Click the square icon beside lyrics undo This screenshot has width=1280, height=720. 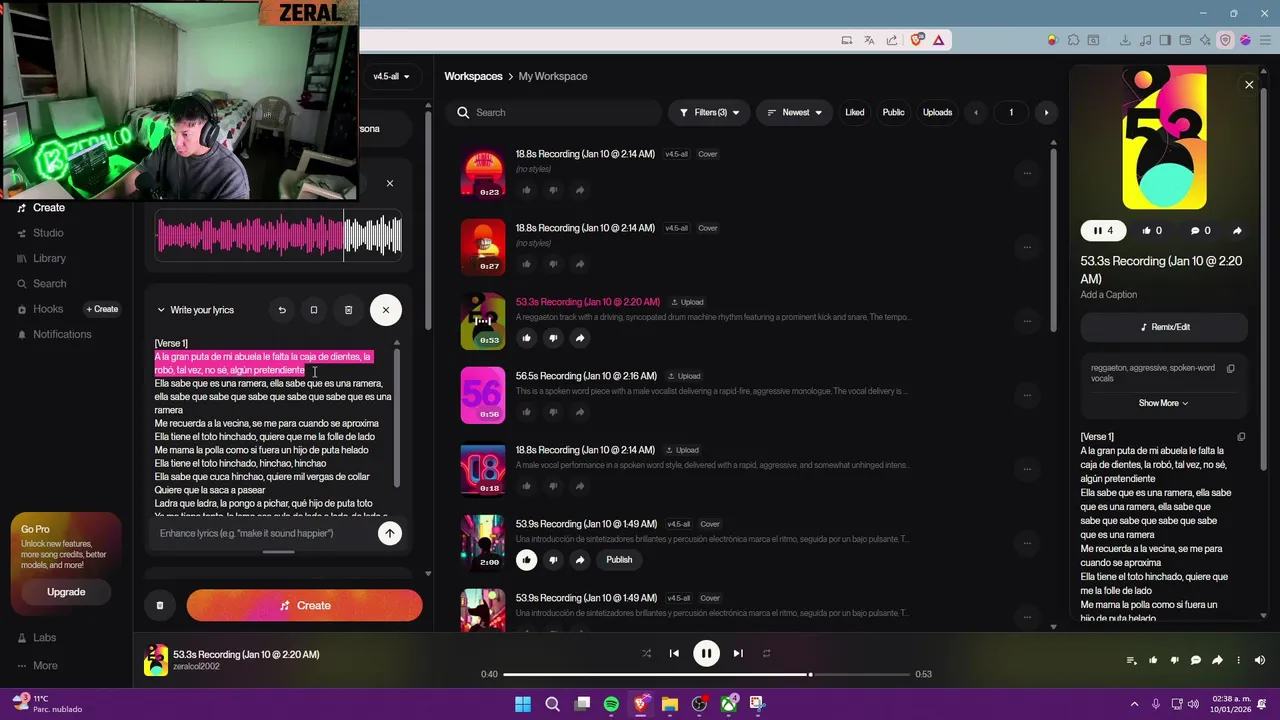point(314,310)
